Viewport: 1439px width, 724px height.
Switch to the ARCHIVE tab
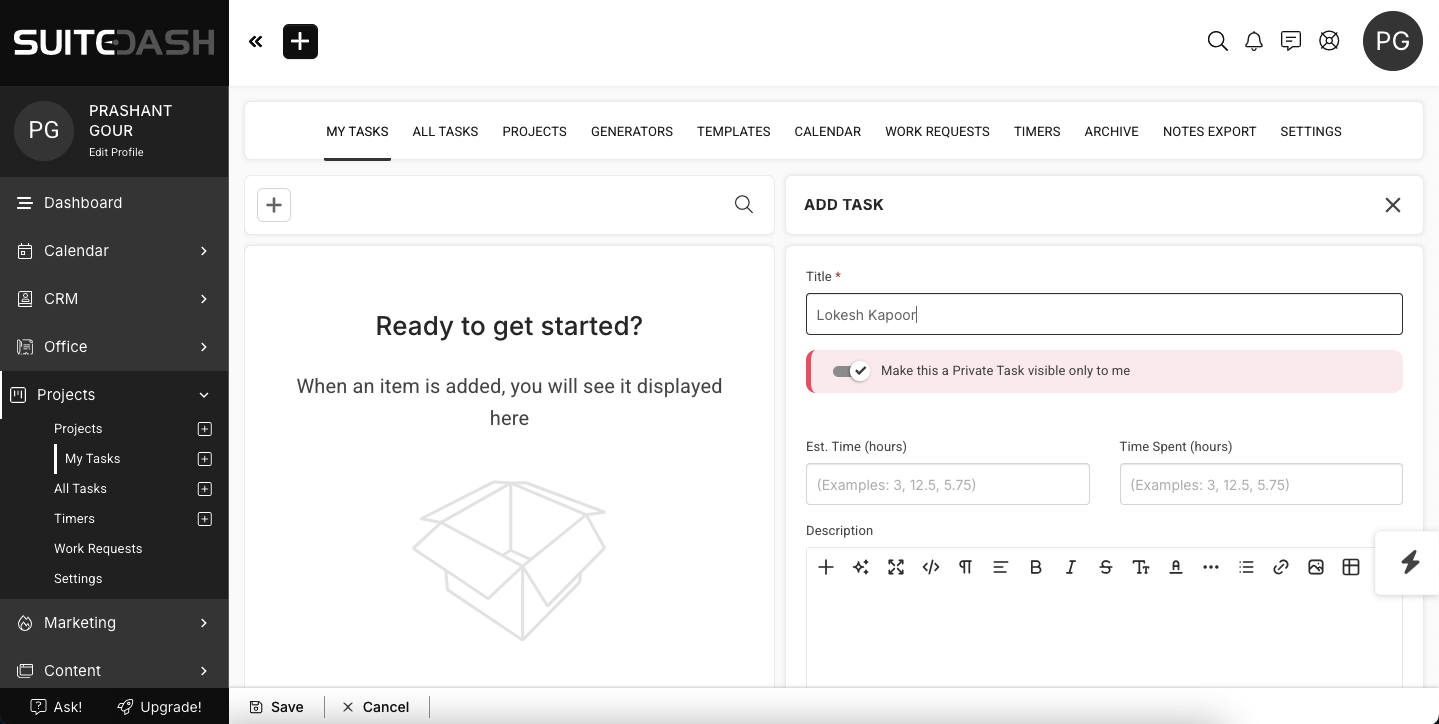pyautogui.click(x=1112, y=131)
